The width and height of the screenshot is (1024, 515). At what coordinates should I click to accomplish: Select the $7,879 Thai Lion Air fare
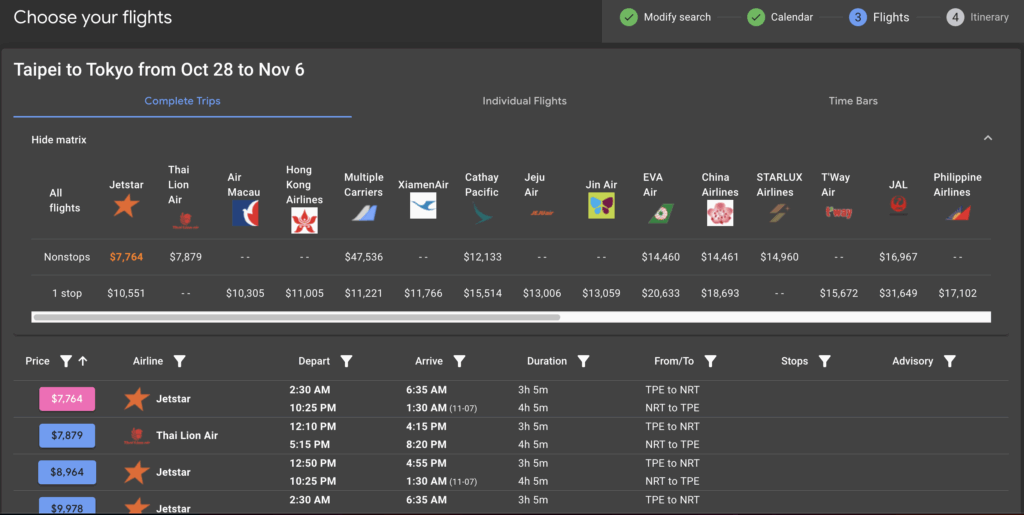click(67, 436)
